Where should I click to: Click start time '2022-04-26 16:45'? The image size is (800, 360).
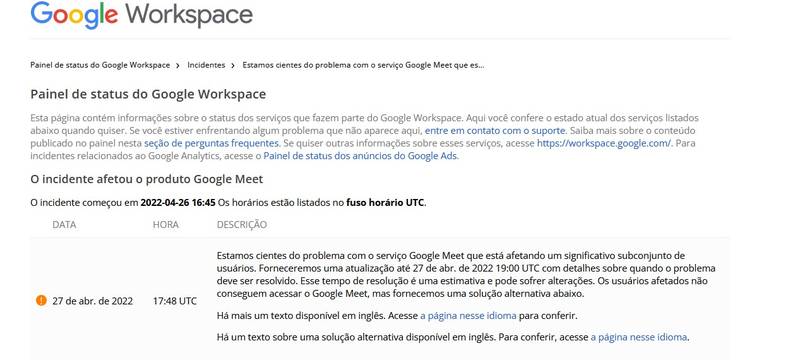click(x=178, y=202)
